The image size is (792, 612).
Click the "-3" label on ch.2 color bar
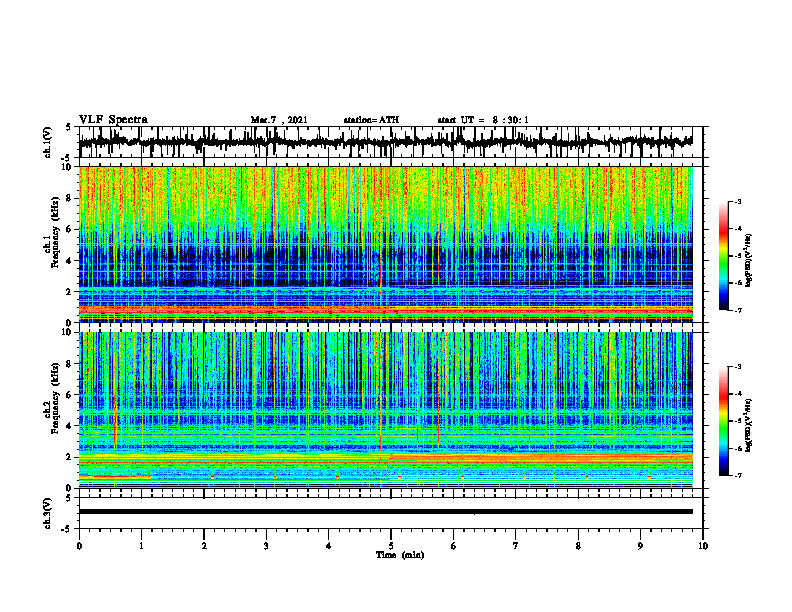click(x=738, y=367)
